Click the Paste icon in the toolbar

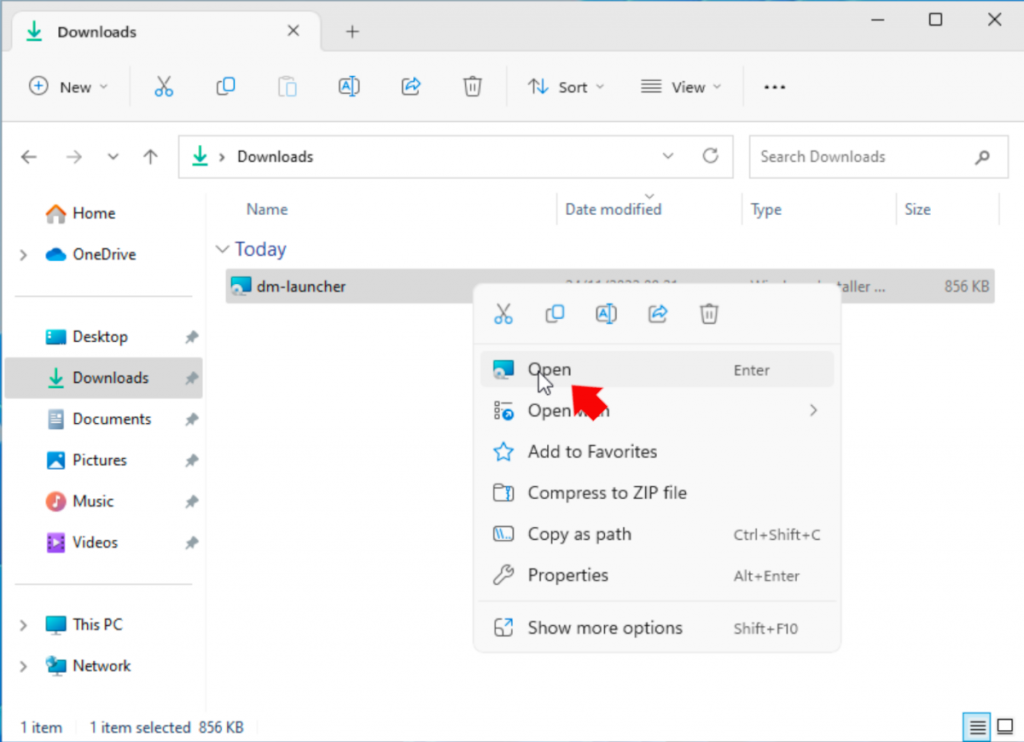coord(287,87)
